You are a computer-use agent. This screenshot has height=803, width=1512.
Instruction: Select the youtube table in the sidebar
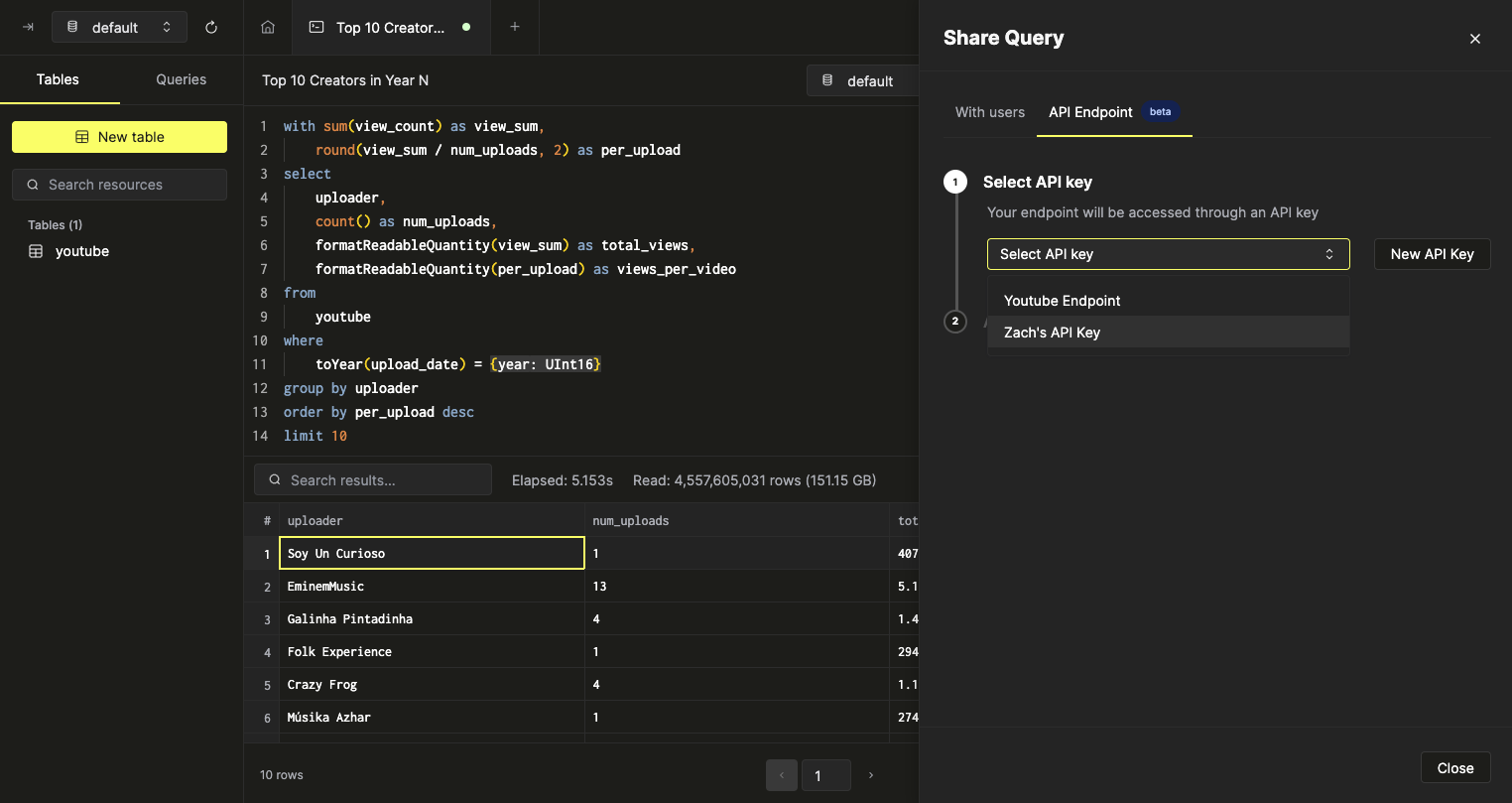(82, 251)
